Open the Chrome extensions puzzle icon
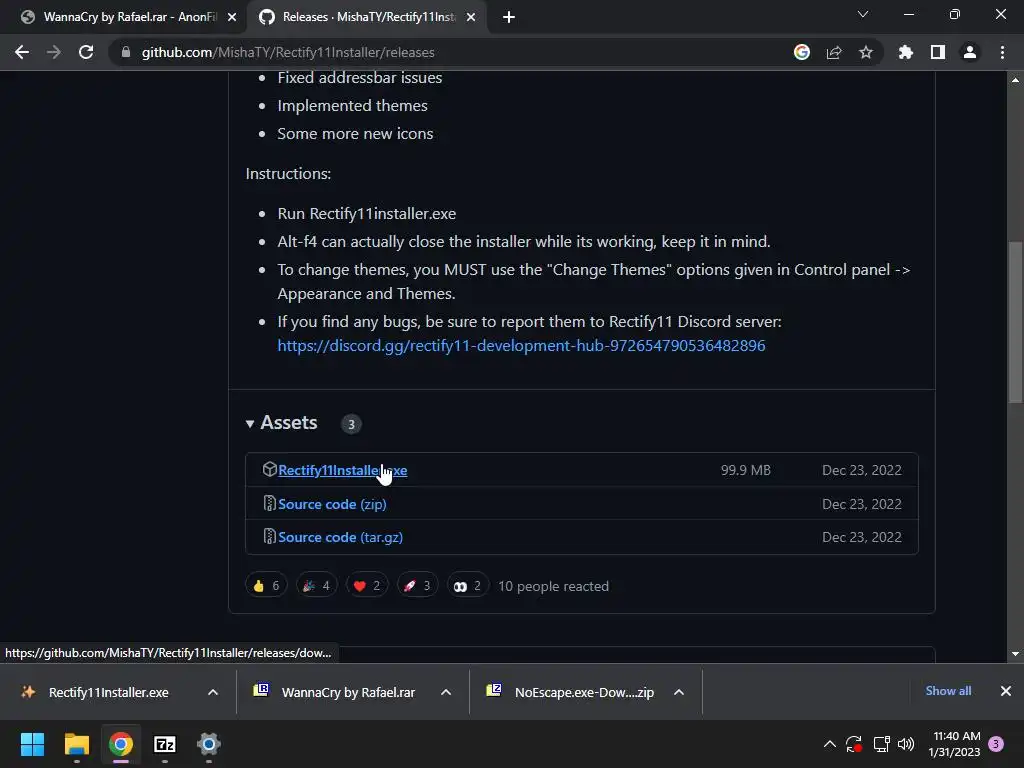This screenshot has height=768, width=1024. [906, 52]
